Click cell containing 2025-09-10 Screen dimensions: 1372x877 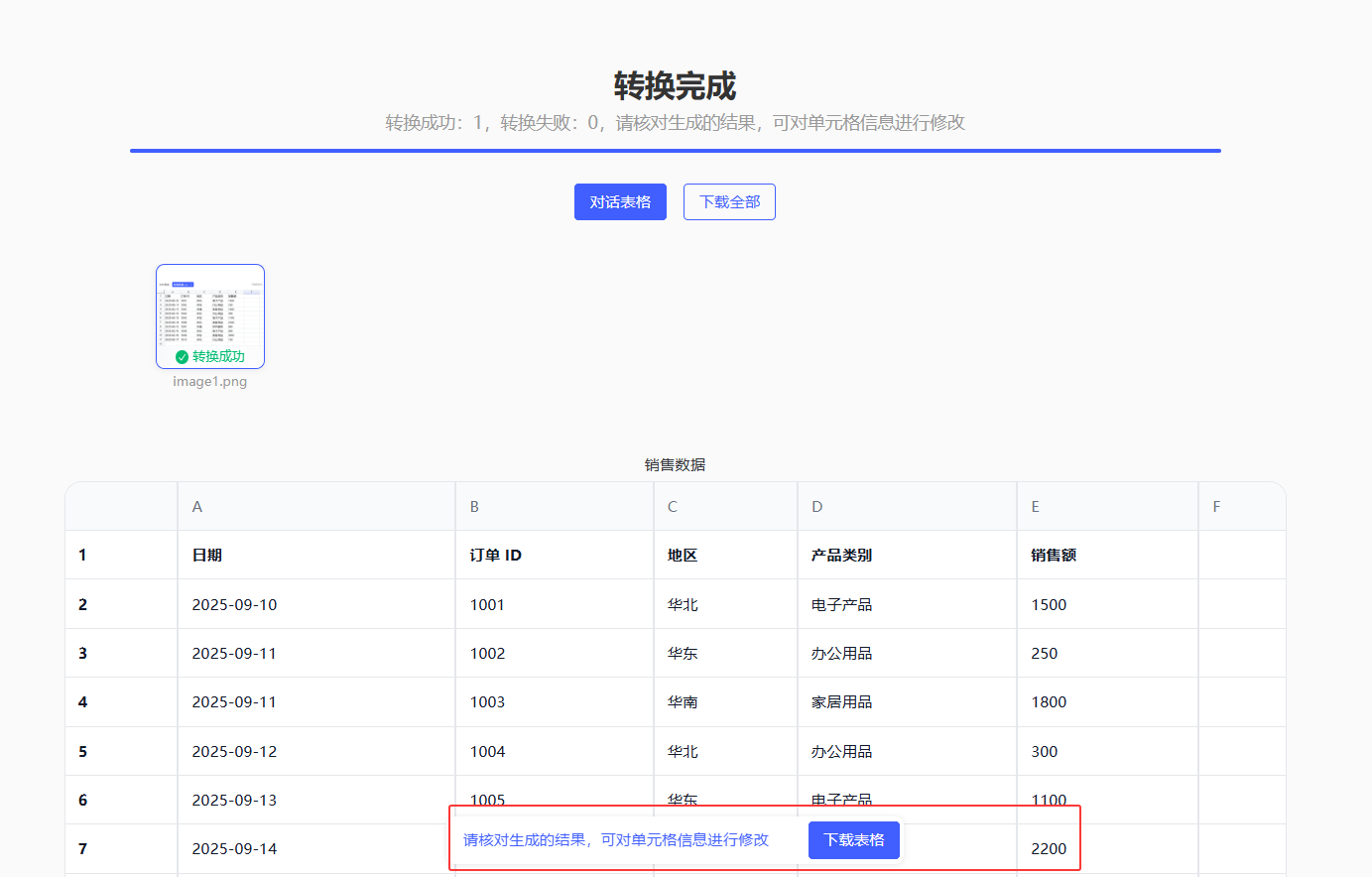[315, 604]
